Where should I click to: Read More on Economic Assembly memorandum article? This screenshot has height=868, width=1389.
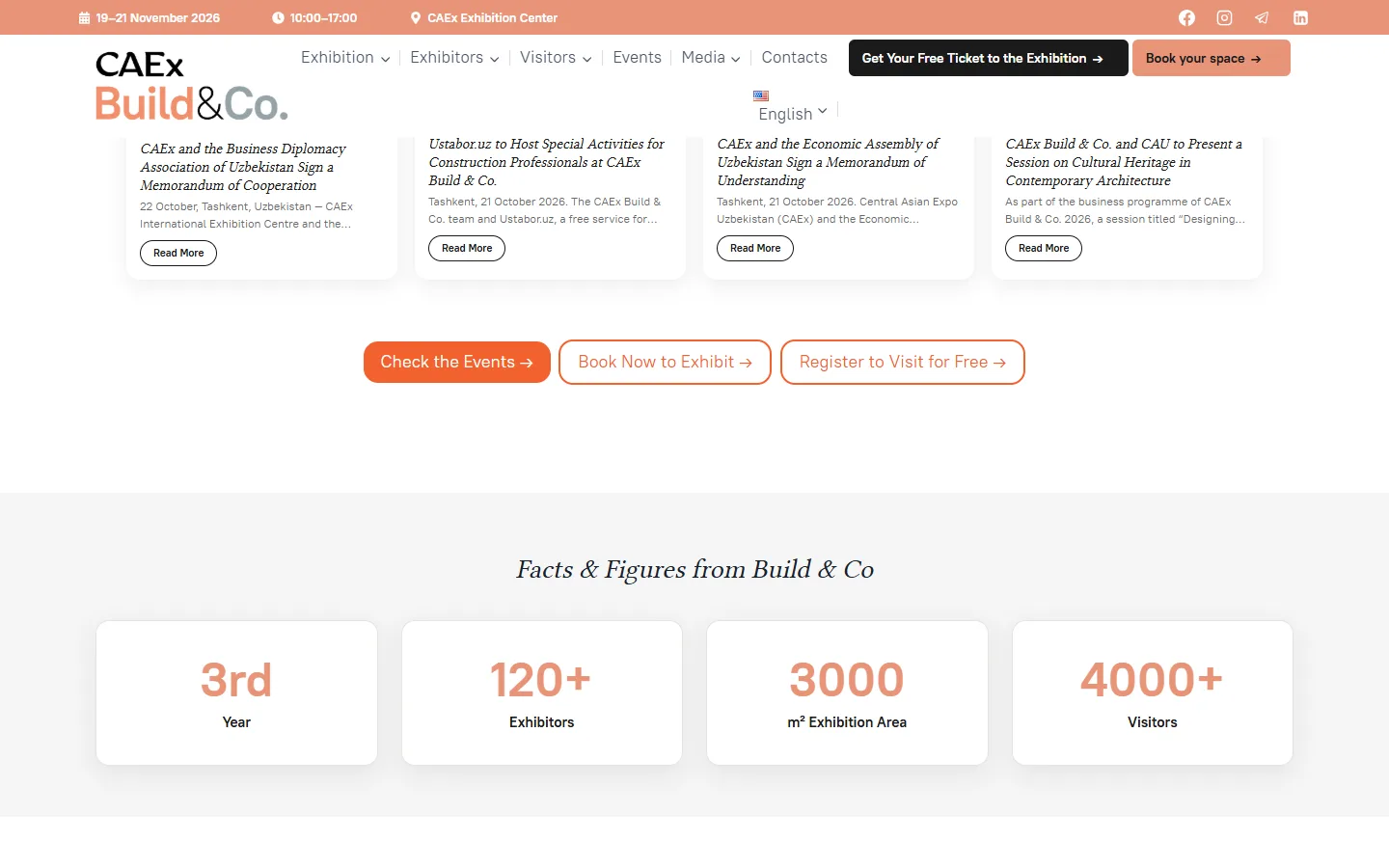755,249
